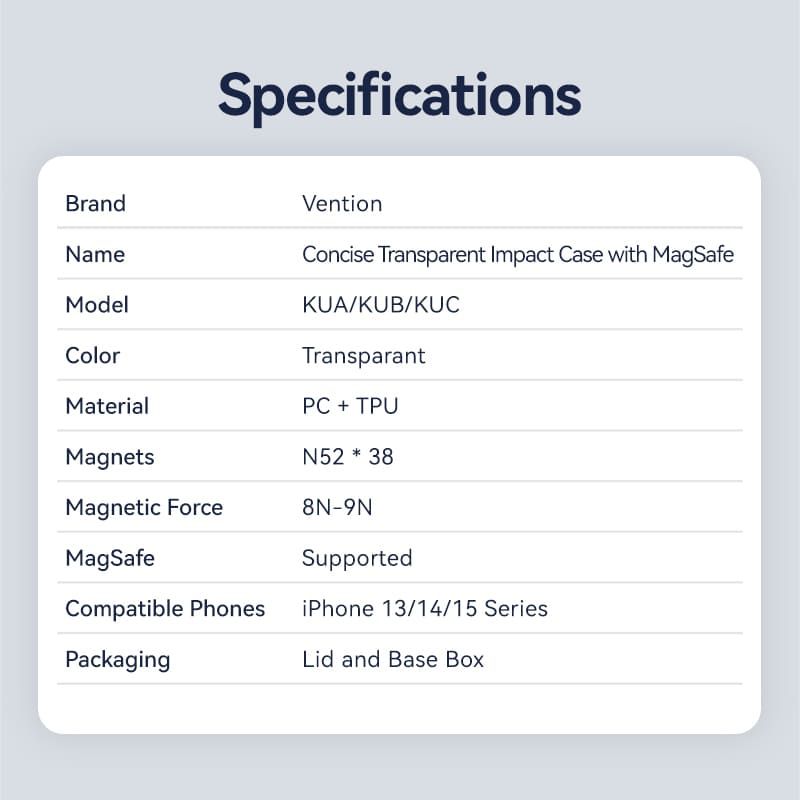Select the Material label
Screen dimensions: 800x800
tap(107, 406)
